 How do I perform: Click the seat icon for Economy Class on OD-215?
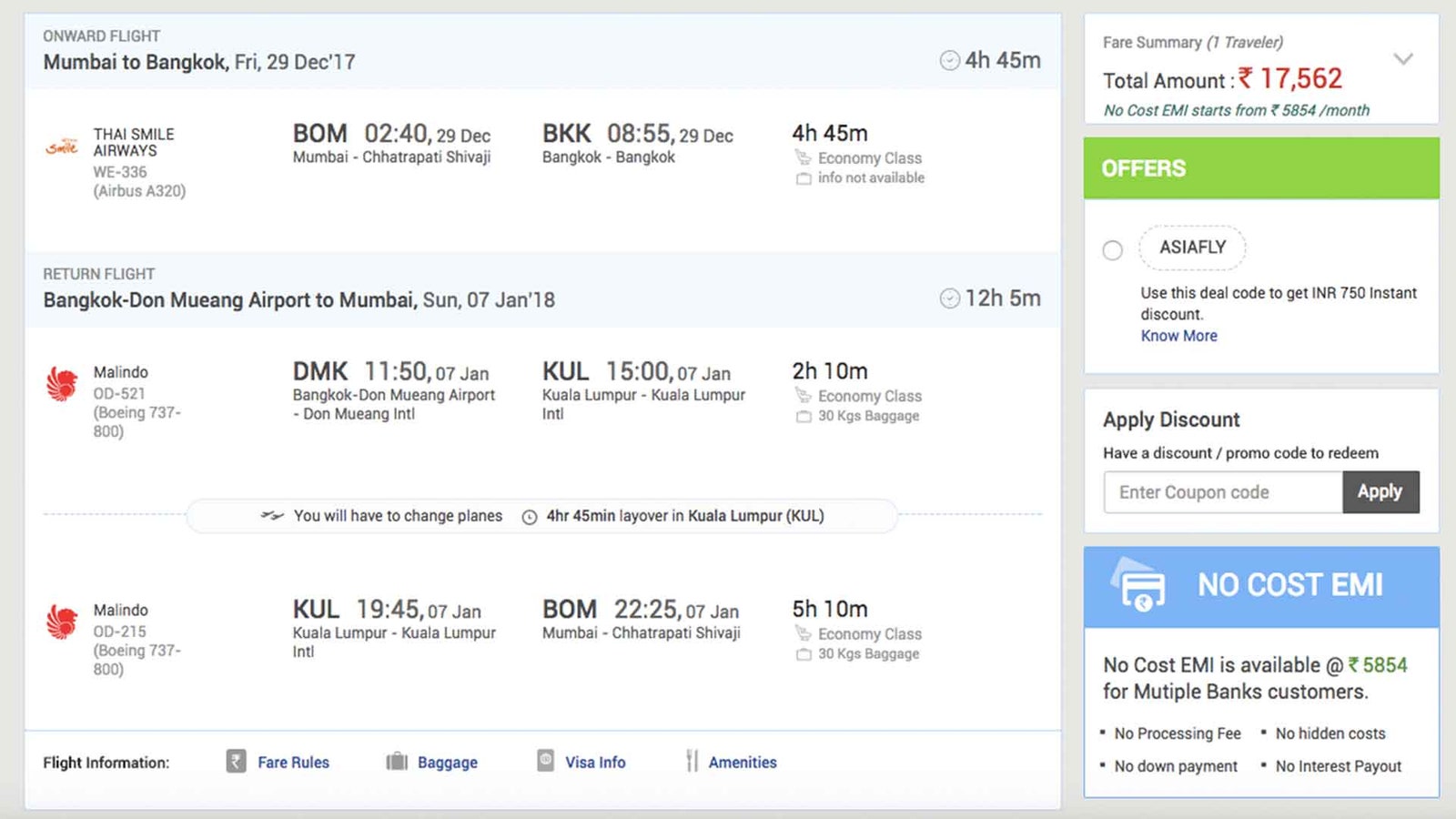click(803, 633)
